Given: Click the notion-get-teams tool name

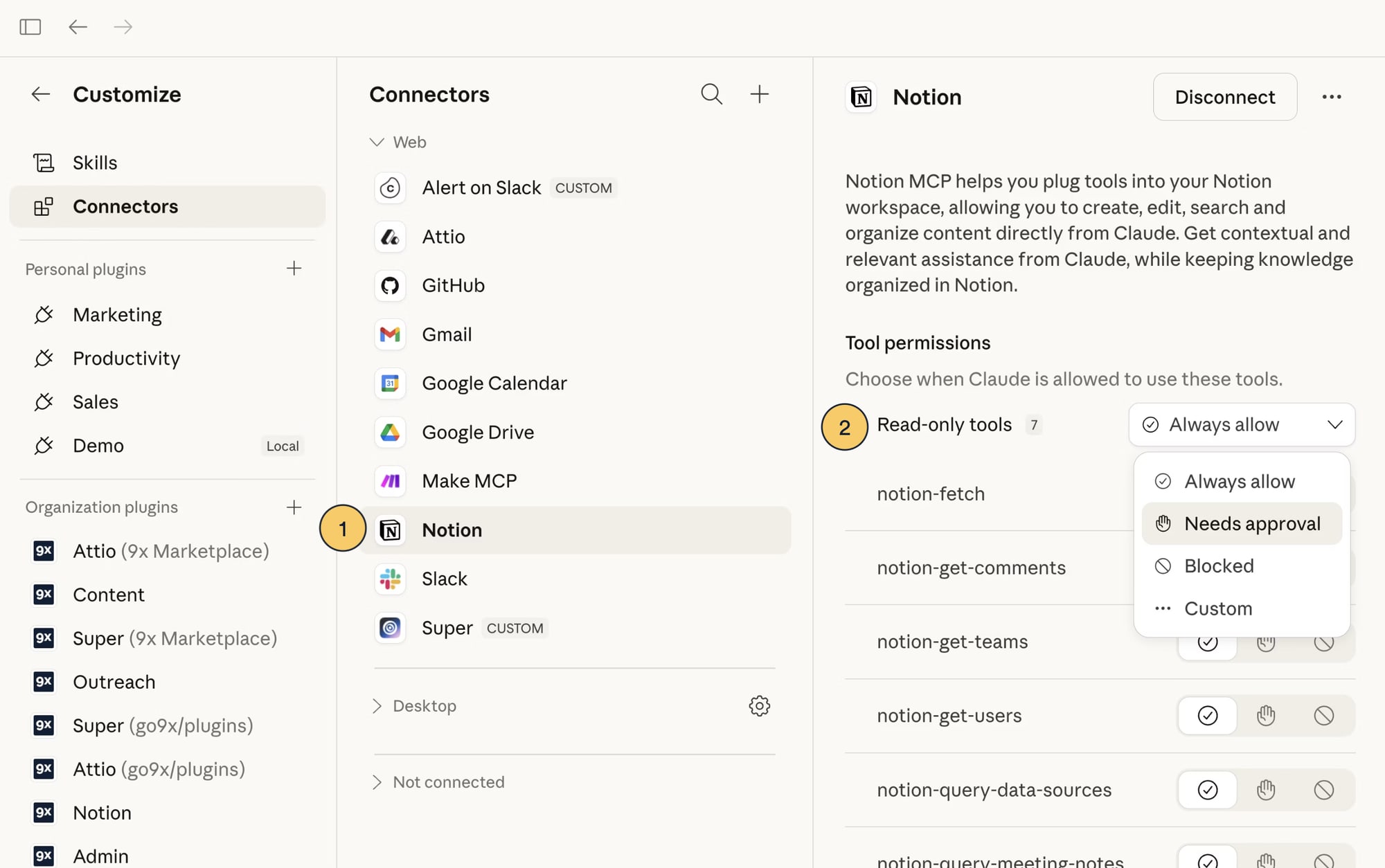Looking at the screenshot, I should (952, 642).
